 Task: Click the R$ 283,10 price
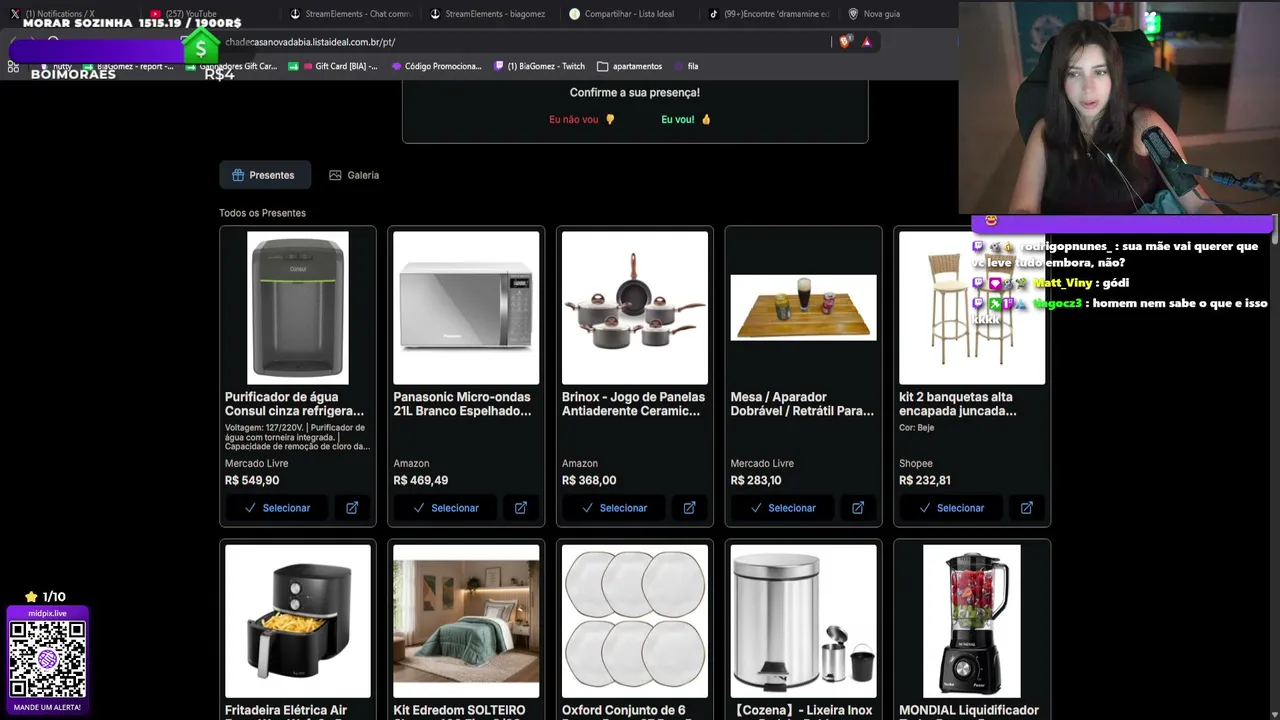756,481
